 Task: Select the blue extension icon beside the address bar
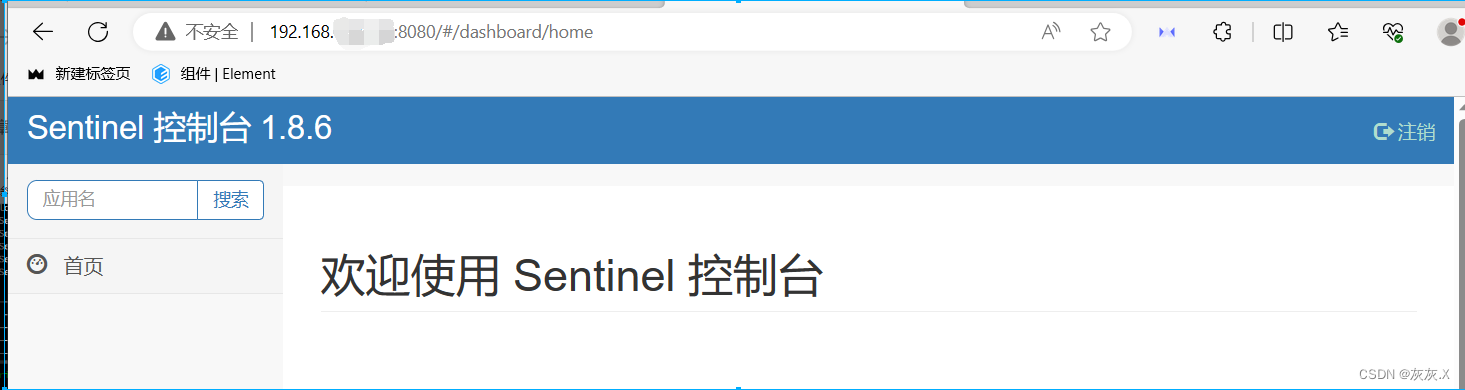[x=1166, y=32]
